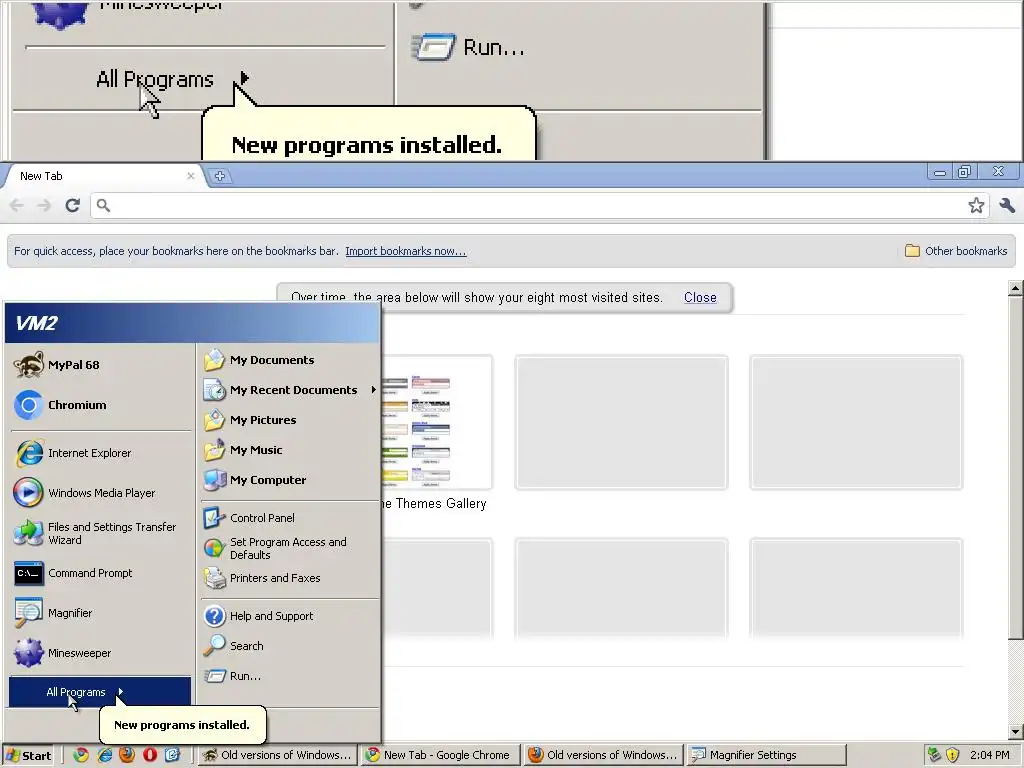Launch Firefox from Quick Launch bar

pos(127,755)
